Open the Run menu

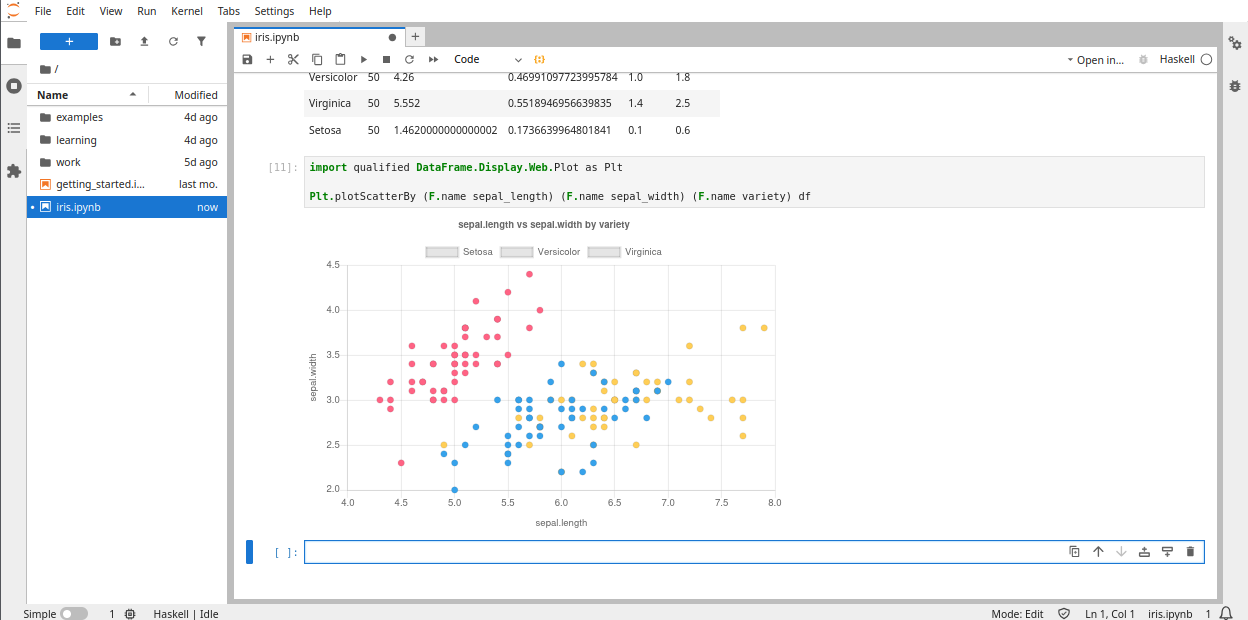[147, 11]
